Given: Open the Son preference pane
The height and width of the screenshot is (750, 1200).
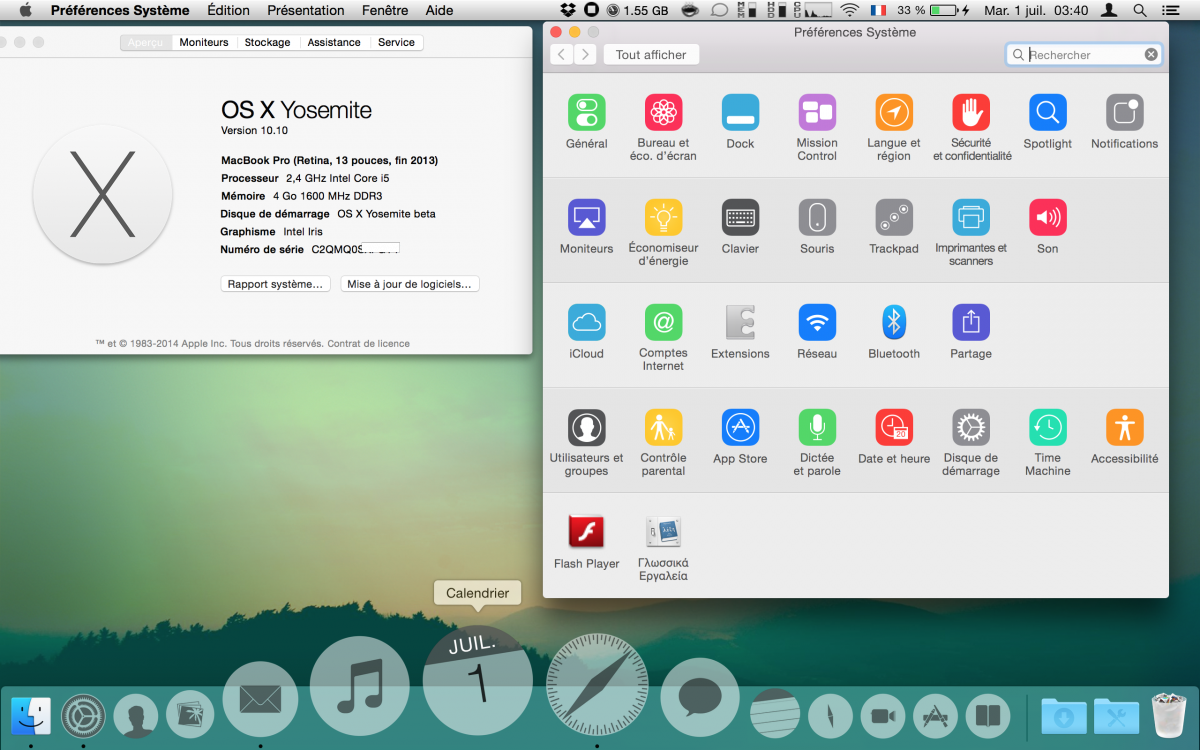Looking at the screenshot, I should pyautogui.click(x=1048, y=217).
